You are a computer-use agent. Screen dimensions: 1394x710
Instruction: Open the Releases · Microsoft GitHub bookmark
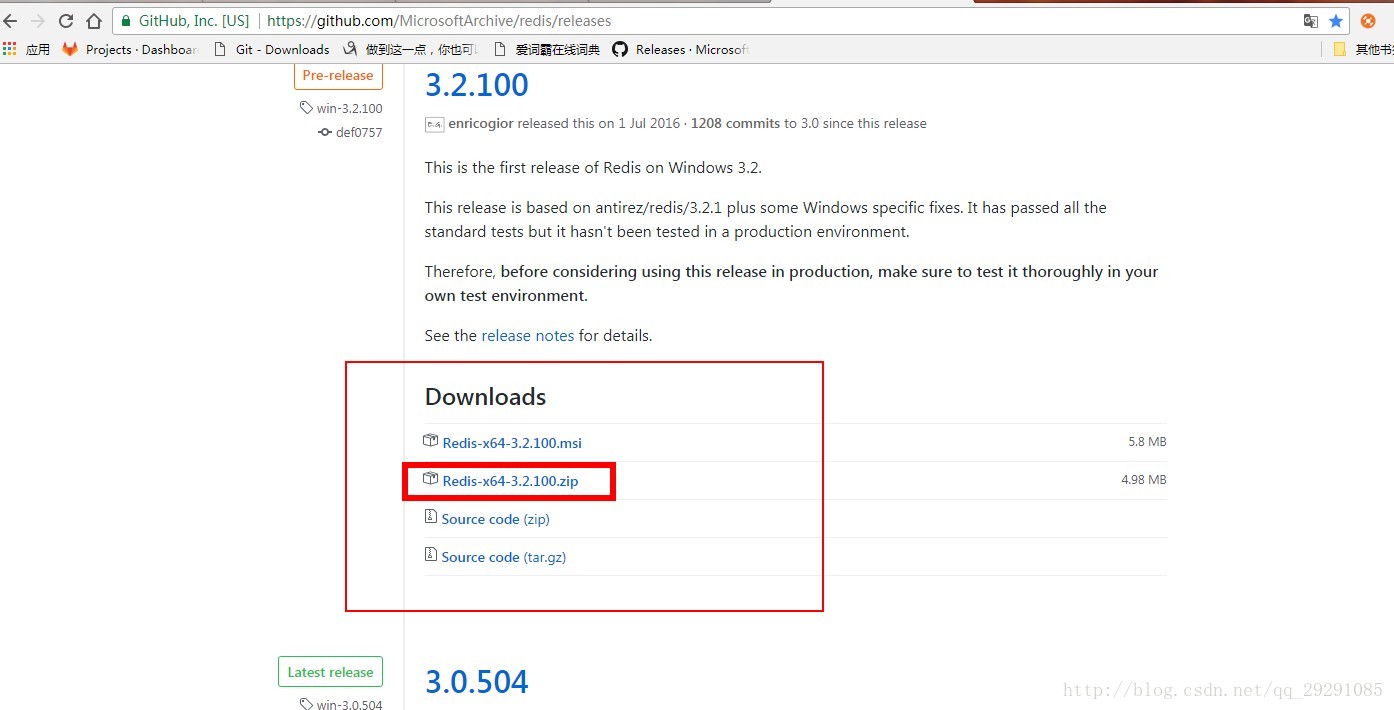coord(680,49)
